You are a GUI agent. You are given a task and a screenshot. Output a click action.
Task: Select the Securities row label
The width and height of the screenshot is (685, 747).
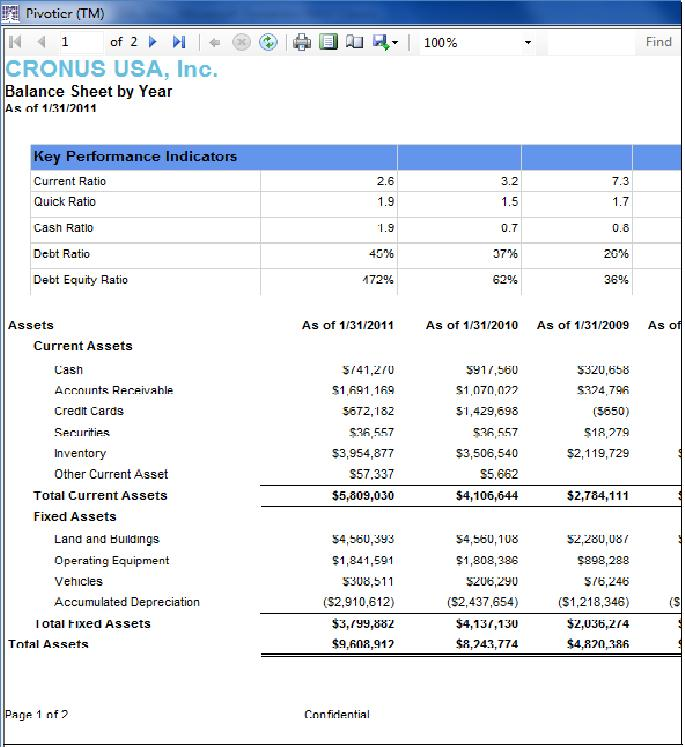(x=82, y=432)
